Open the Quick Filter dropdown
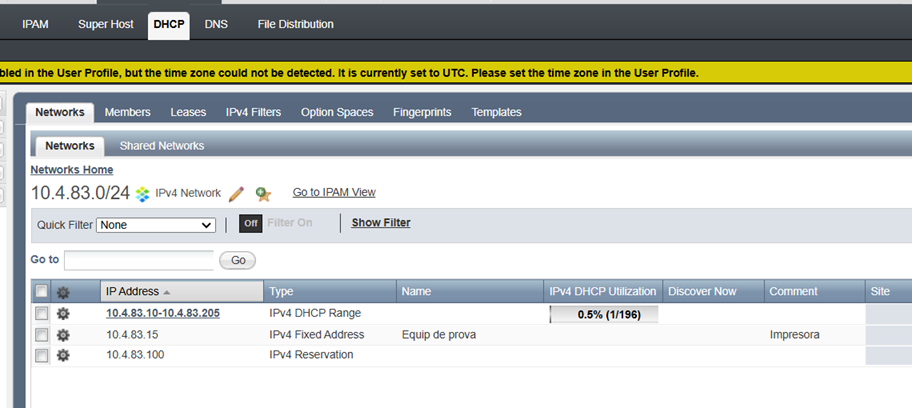The height and width of the screenshot is (408, 912). point(156,225)
